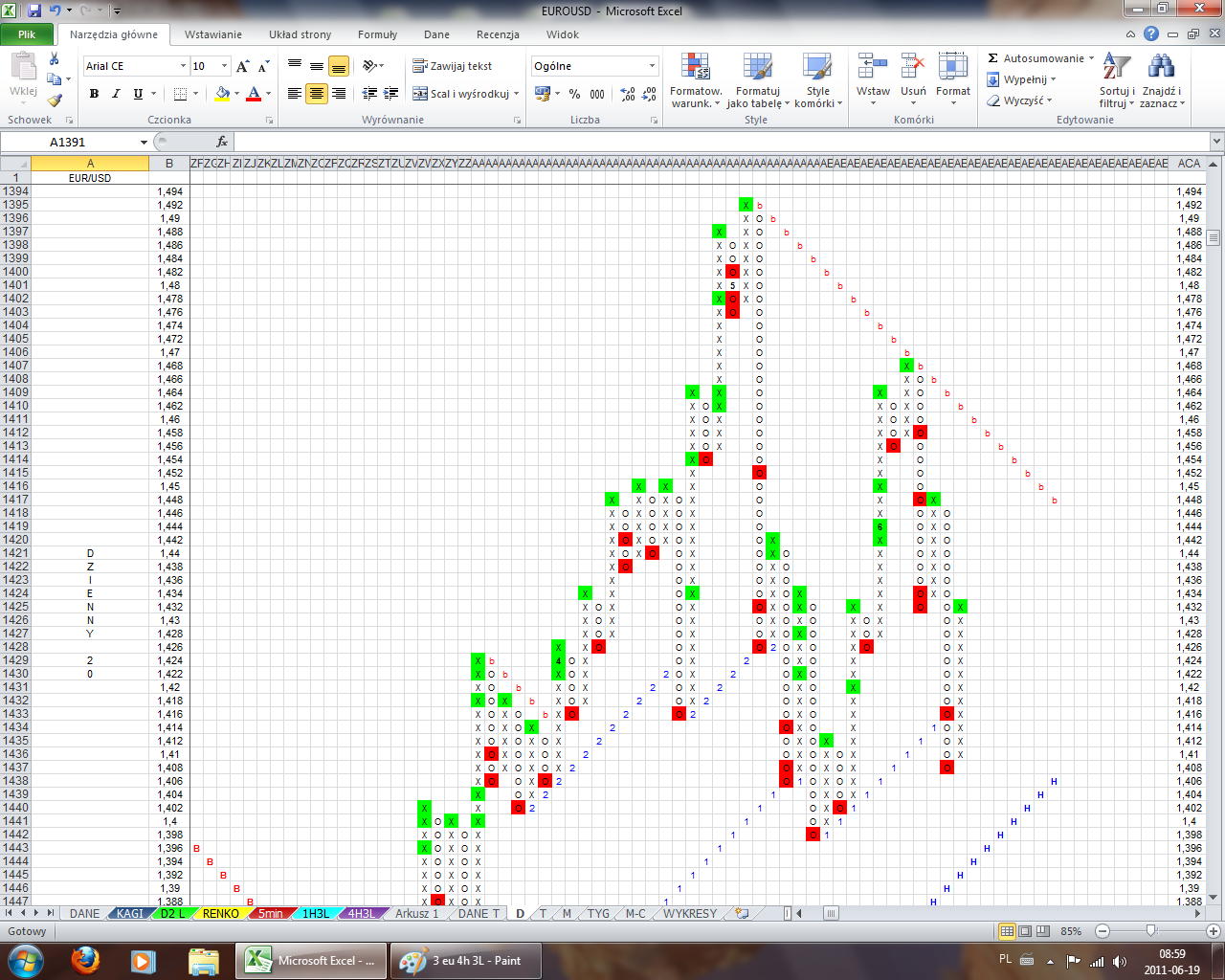Decrease the cell indent

click(369, 94)
